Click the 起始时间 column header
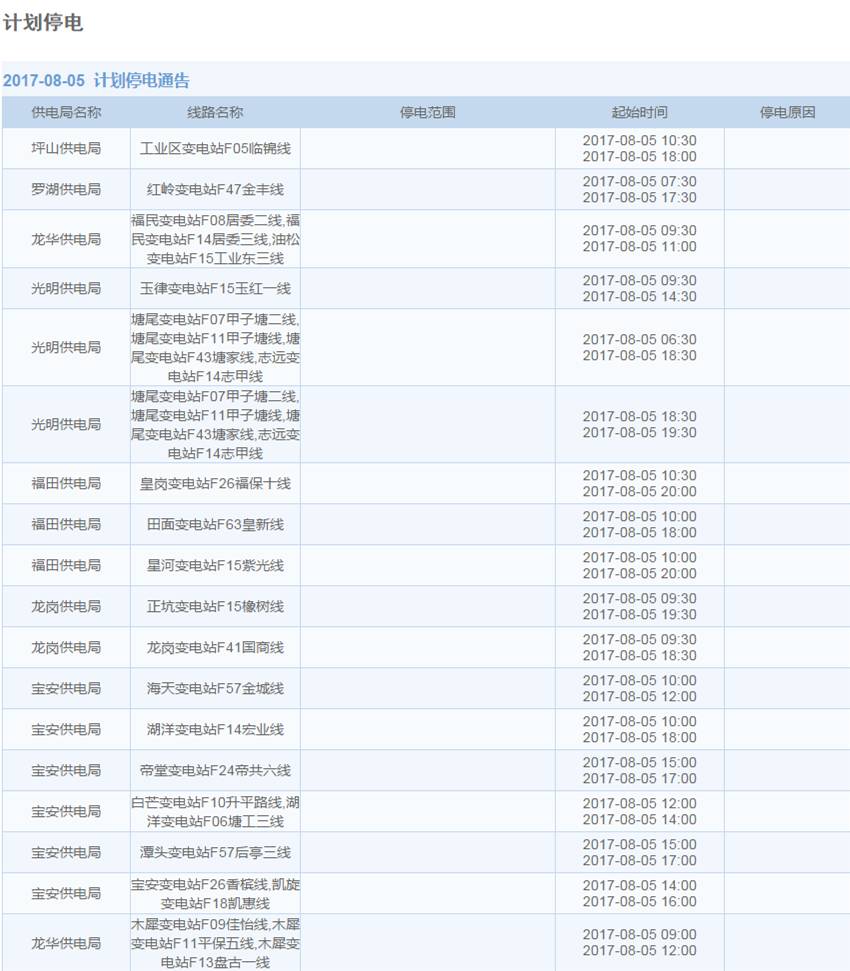Viewport: 850px width, 971px height. point(640,112)
